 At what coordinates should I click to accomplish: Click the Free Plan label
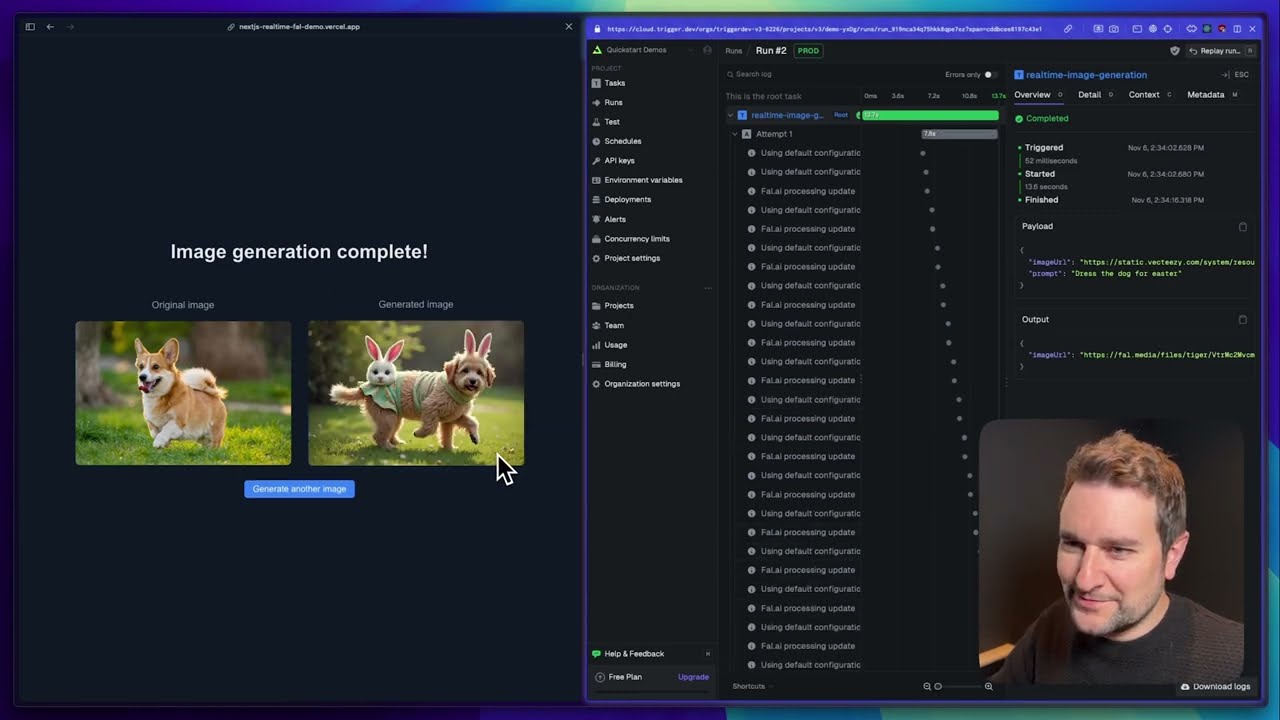(x=625, y=677)
